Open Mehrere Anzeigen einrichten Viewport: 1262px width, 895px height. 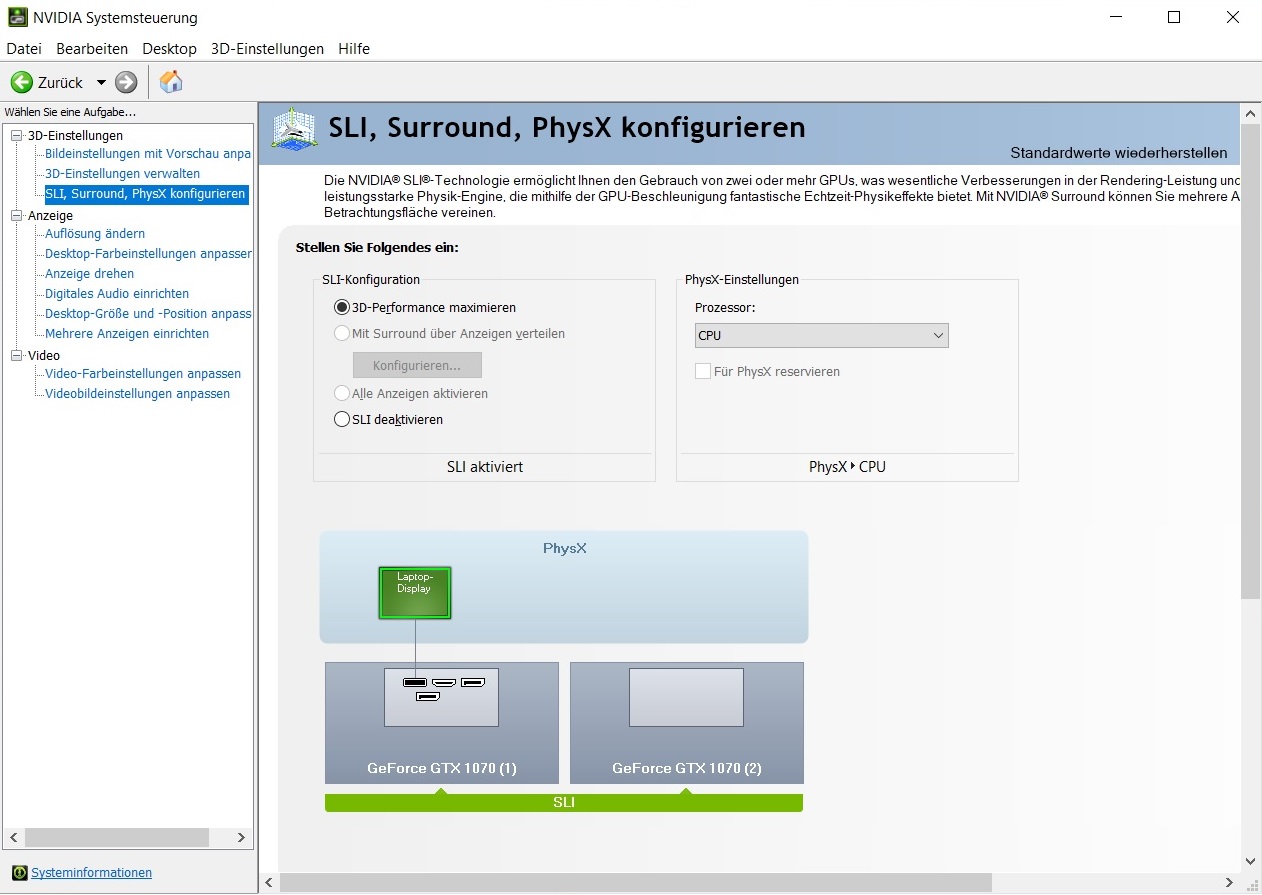pos(127,334)
